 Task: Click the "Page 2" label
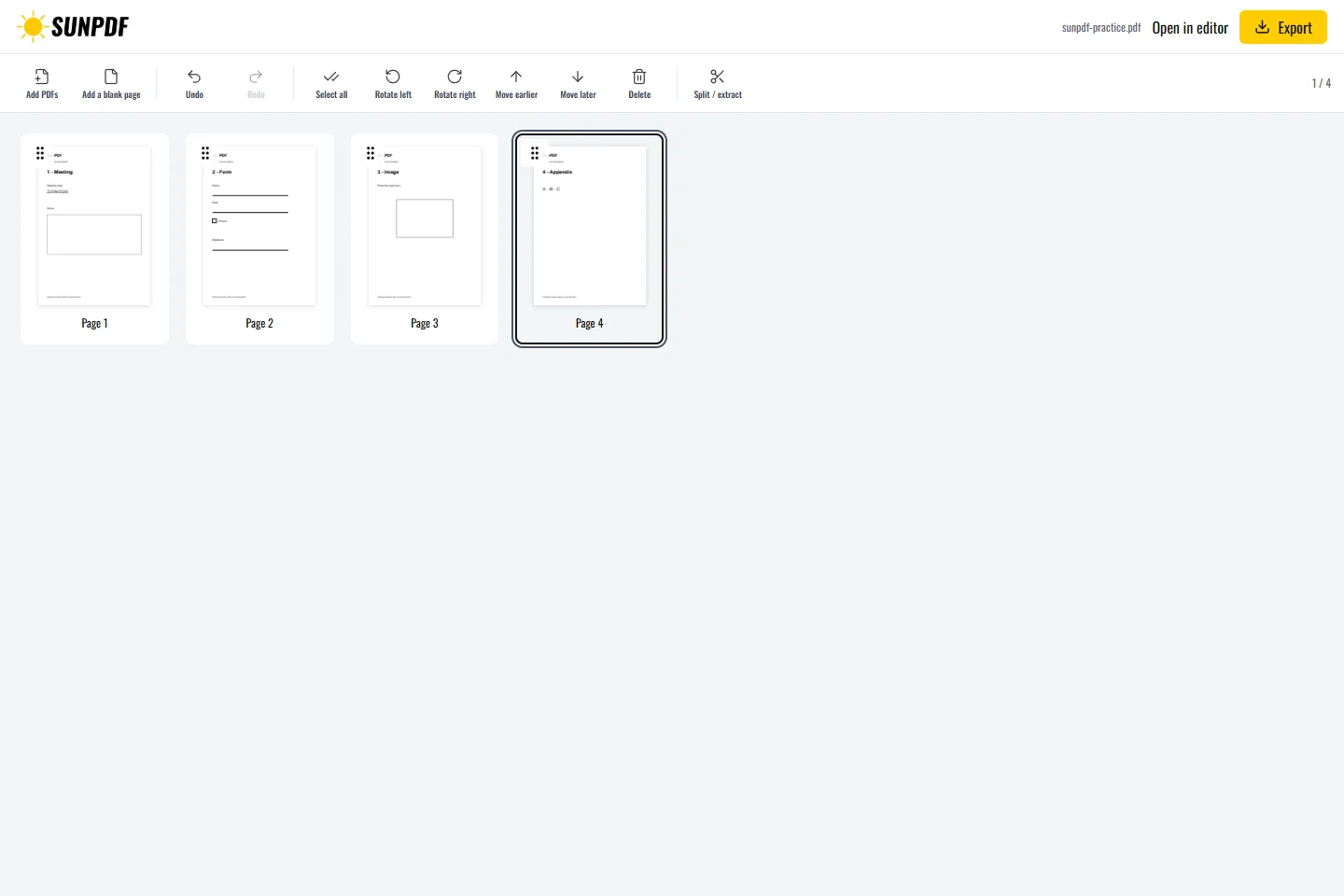pyautogui.click(x=259, y=323)
